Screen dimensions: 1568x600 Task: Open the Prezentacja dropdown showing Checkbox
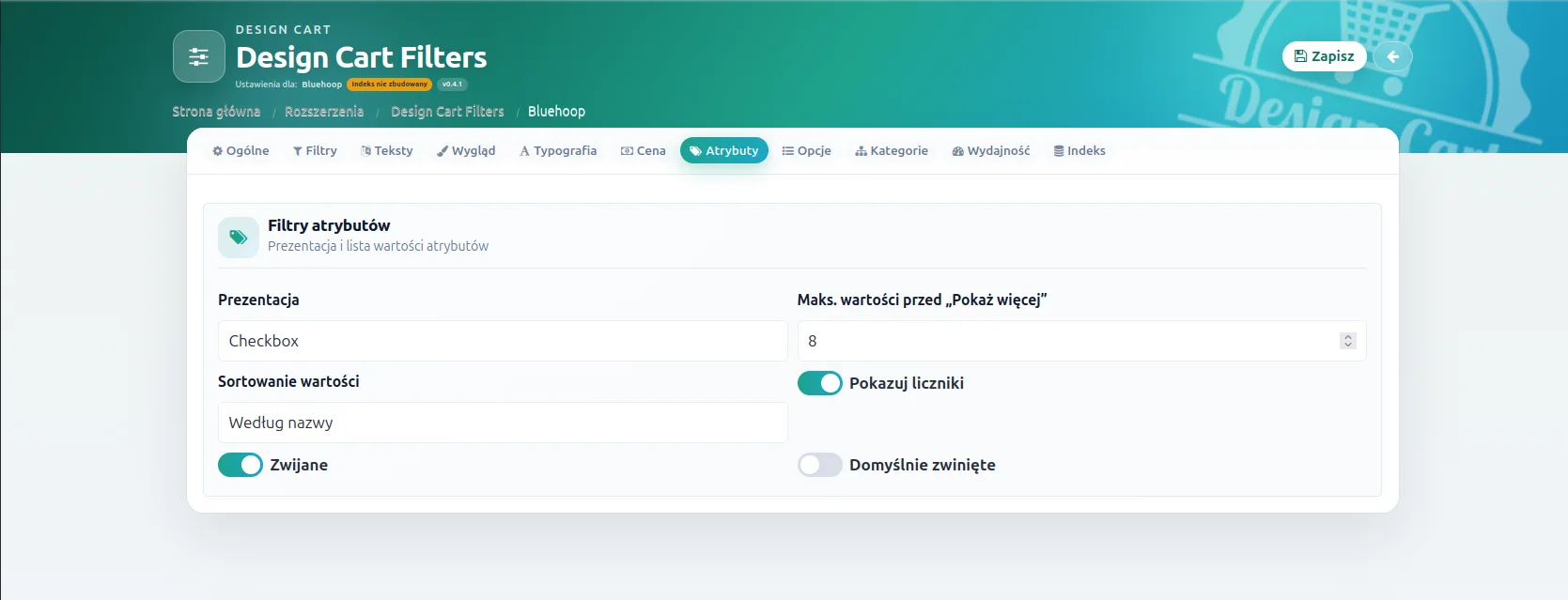point(503,341)
